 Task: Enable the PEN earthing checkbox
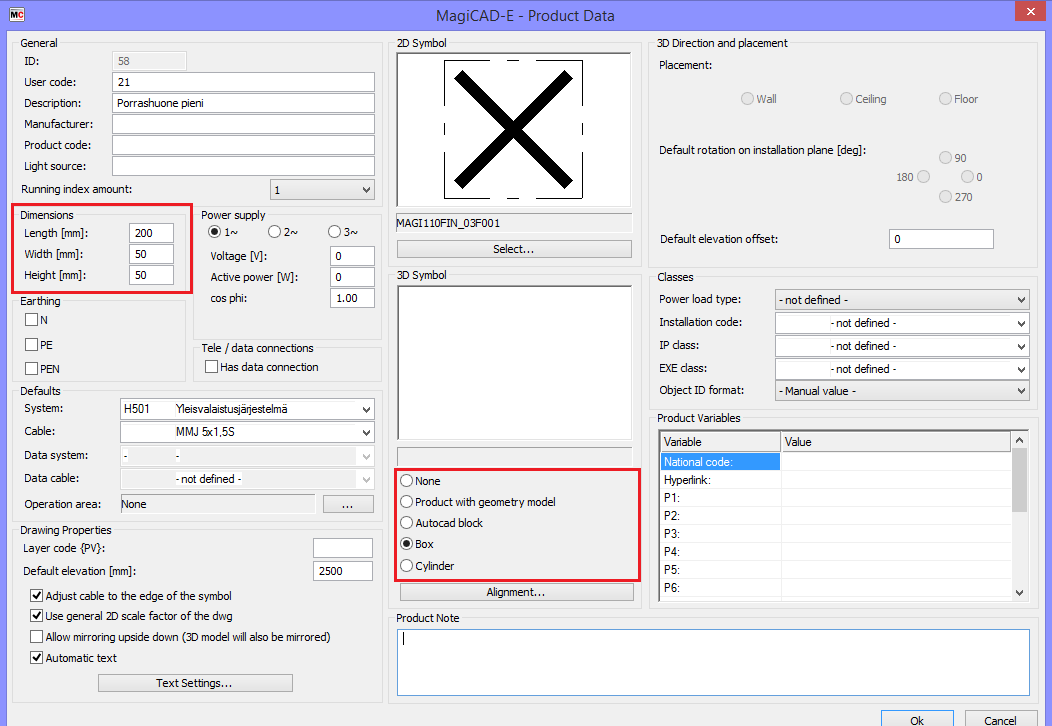click(x=32, y=368)
